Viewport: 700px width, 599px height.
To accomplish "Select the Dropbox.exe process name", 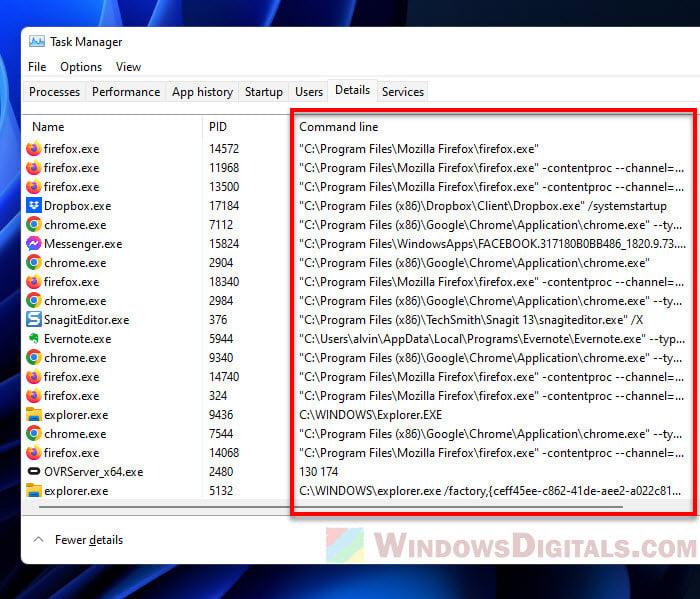I will [x=78, y=206].
